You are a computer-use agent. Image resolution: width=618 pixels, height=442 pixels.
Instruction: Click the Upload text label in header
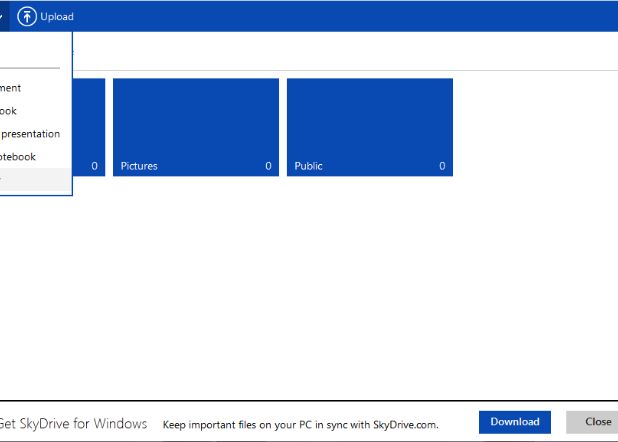[57, 17]
